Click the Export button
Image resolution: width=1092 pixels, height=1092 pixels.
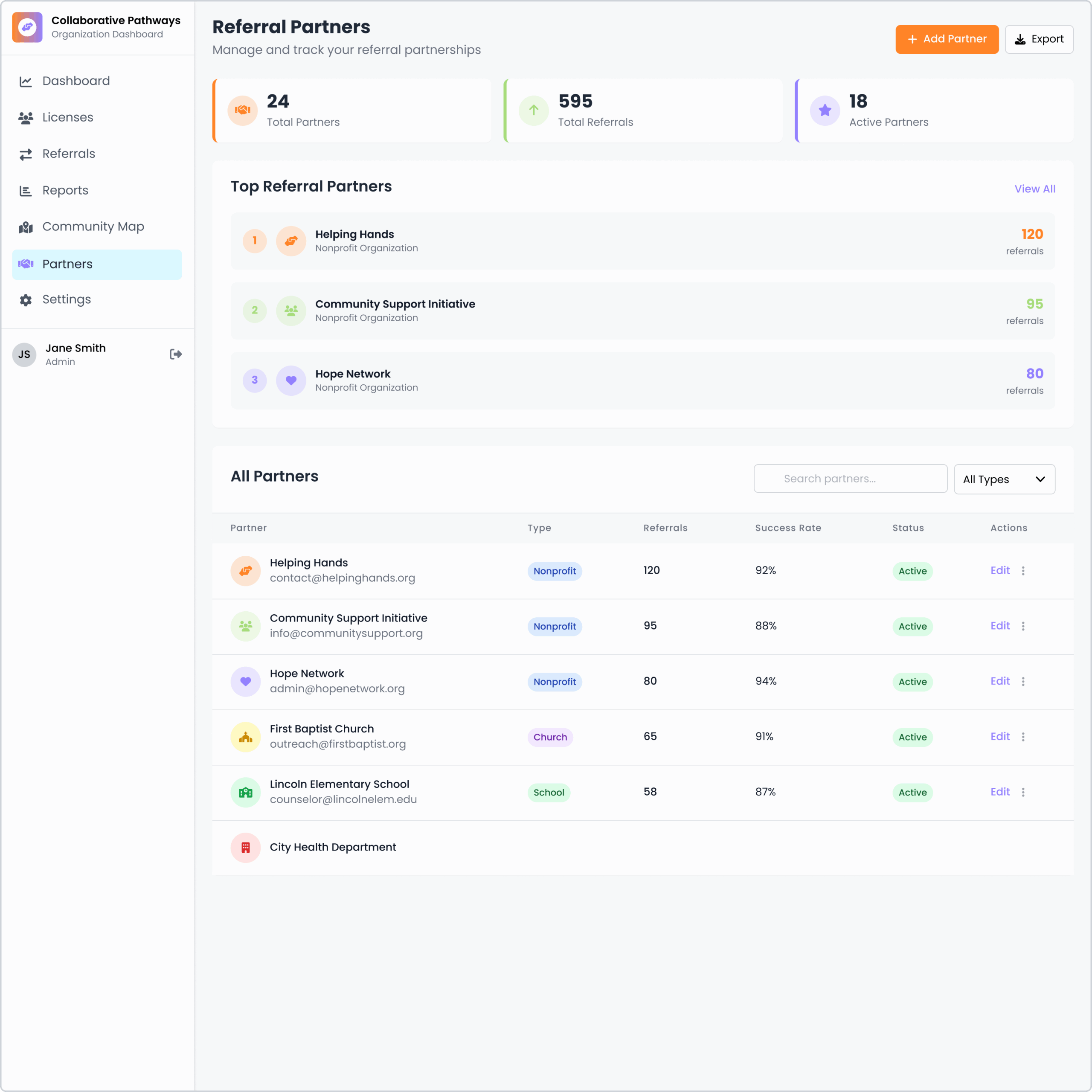(1039, 39)
